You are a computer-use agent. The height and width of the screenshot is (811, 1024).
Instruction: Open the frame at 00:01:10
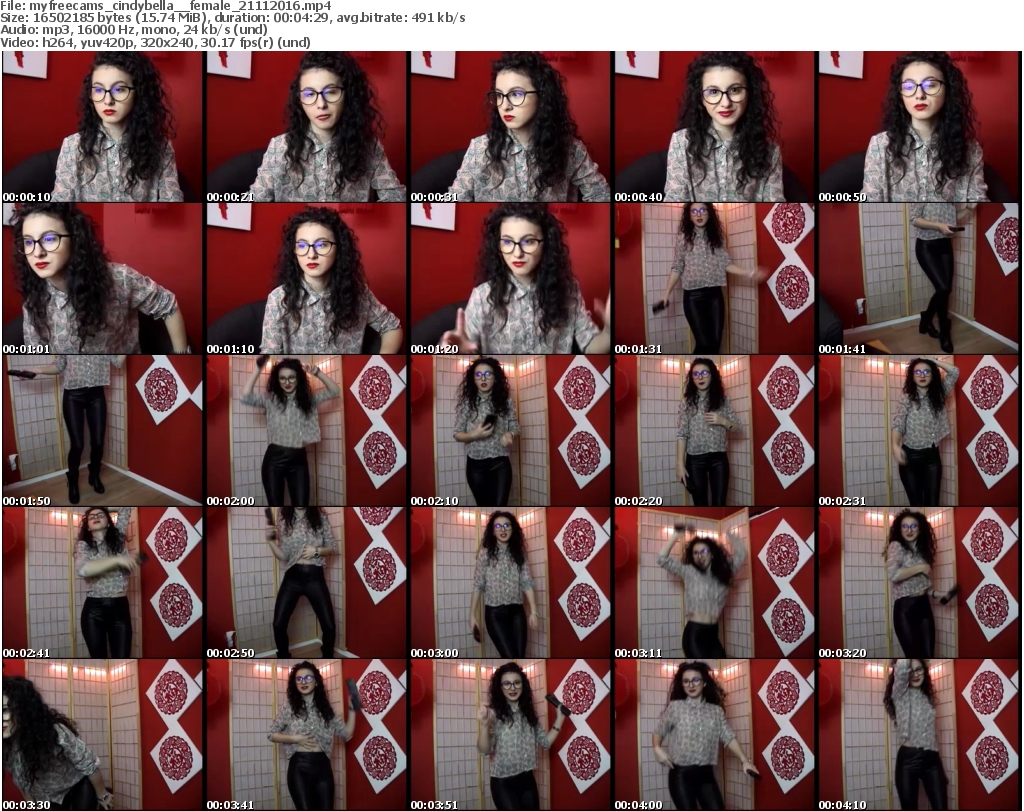(306, 279)
